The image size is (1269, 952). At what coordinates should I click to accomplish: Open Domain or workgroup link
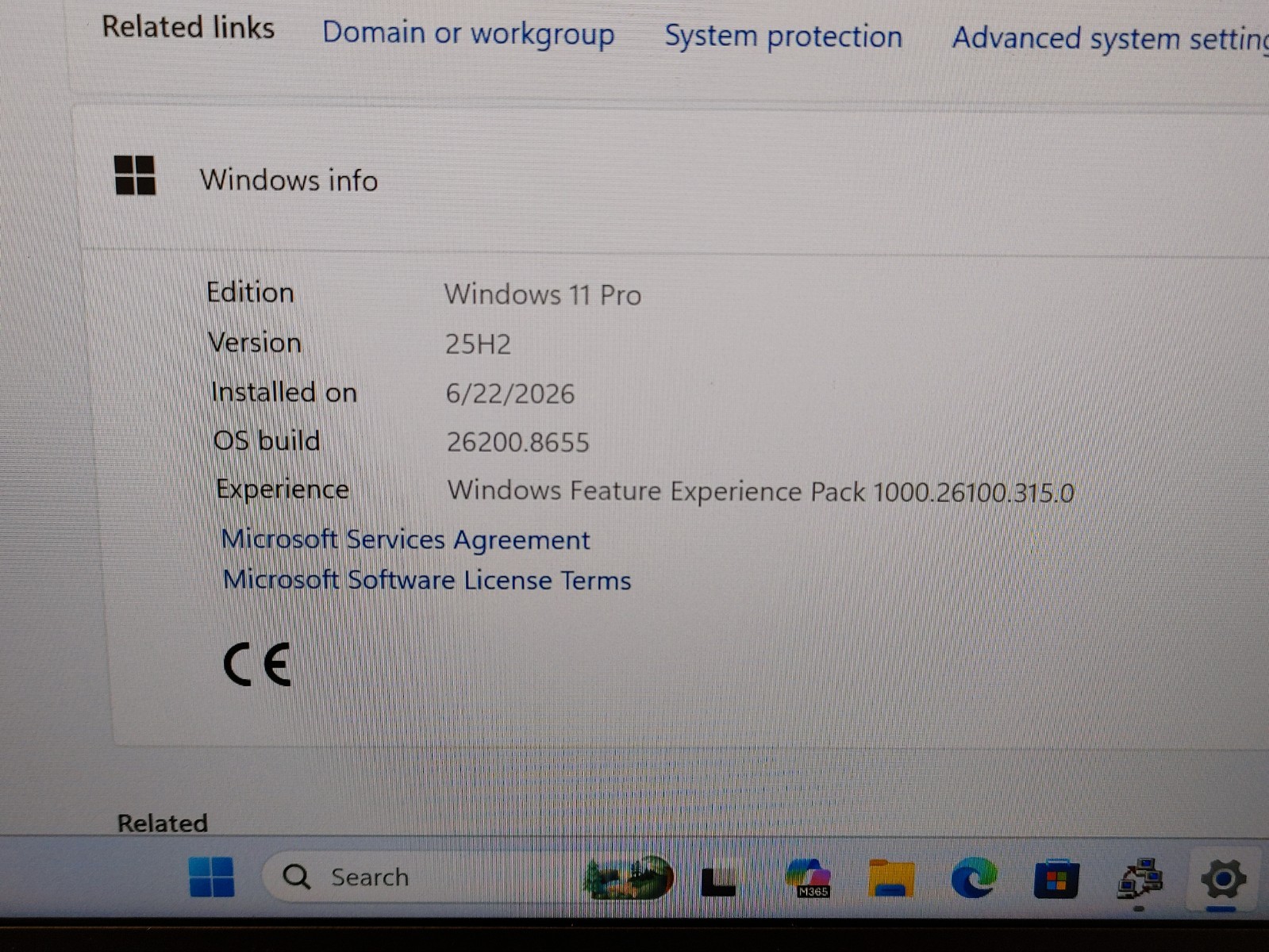[468, 34]
